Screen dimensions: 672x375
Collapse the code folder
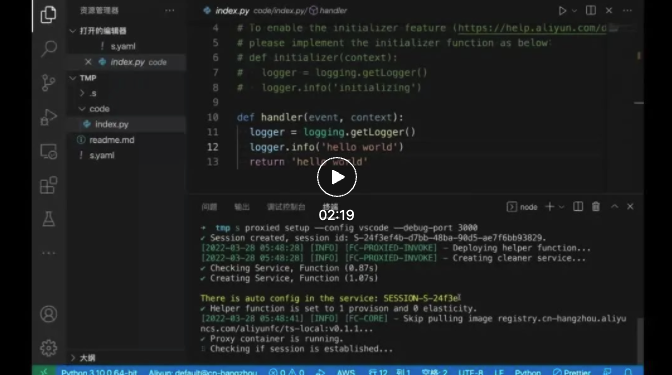tap(82, 109)
